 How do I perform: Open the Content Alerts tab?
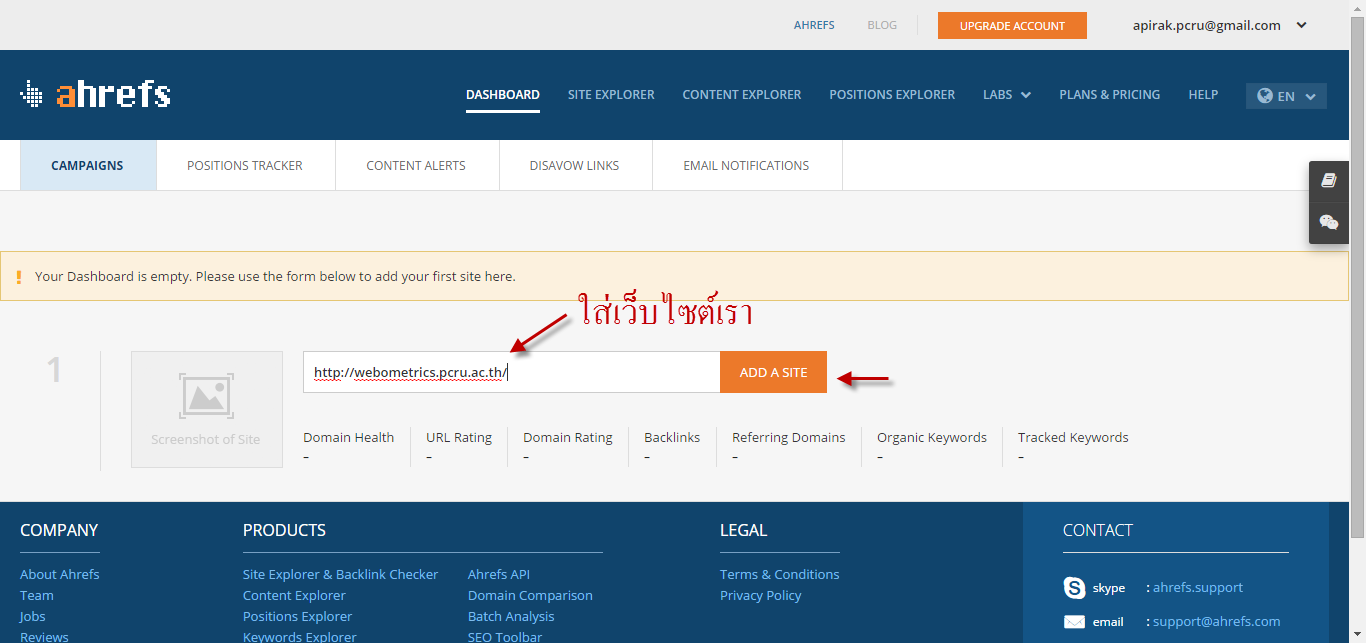click(x=416, y=166)
